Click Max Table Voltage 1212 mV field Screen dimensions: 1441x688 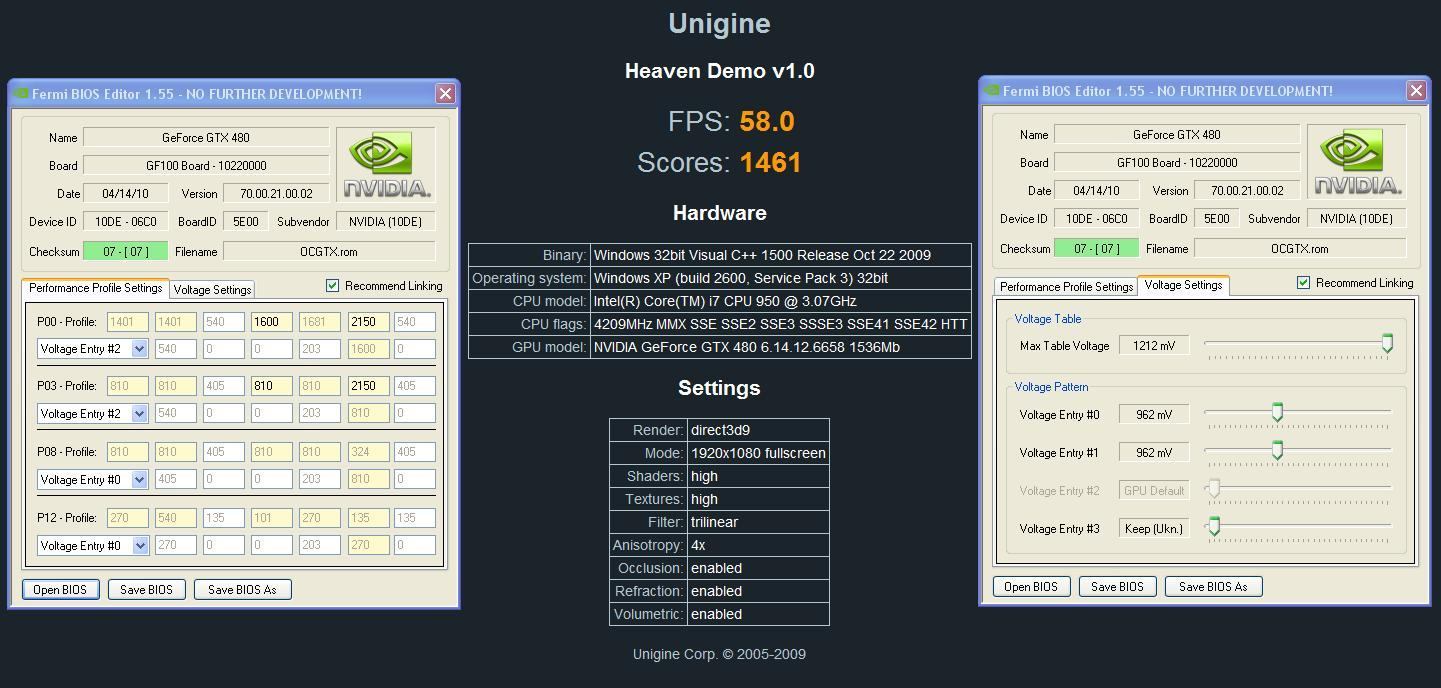[x=1154, y=345]
